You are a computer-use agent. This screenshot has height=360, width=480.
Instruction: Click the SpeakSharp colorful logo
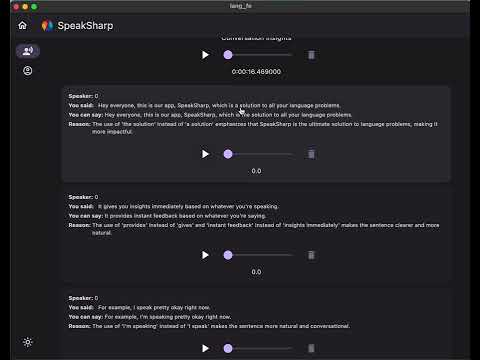point(47,25)
